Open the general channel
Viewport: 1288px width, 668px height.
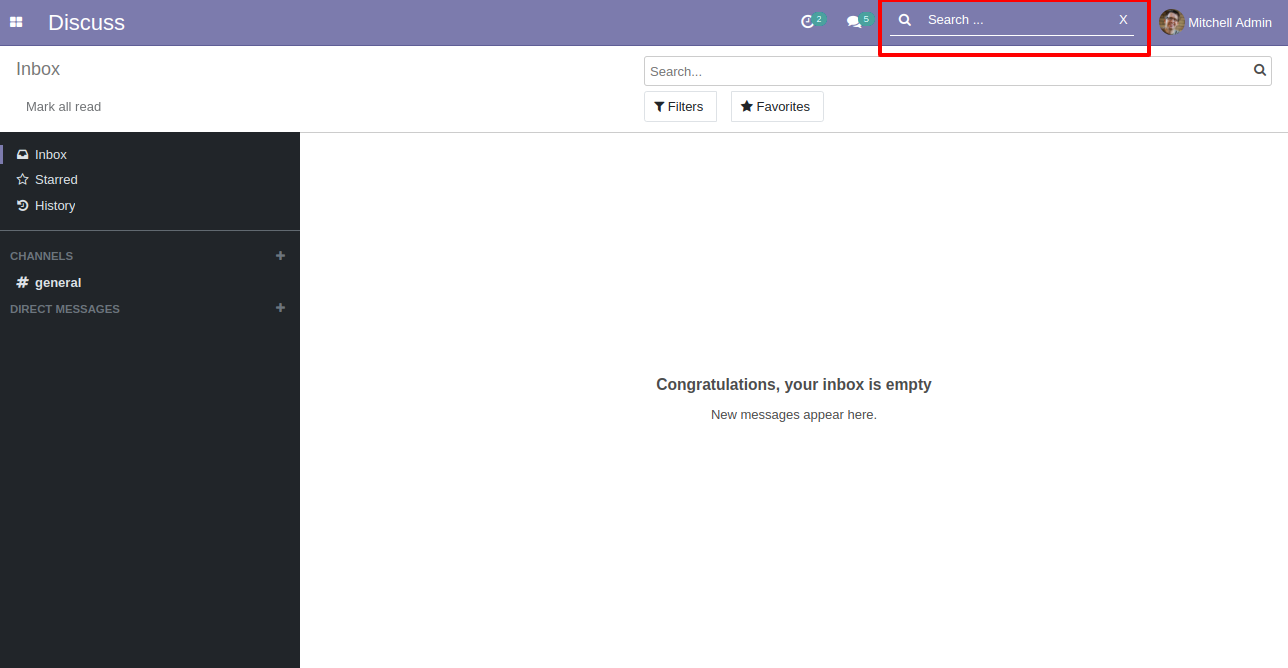[58, 283]
